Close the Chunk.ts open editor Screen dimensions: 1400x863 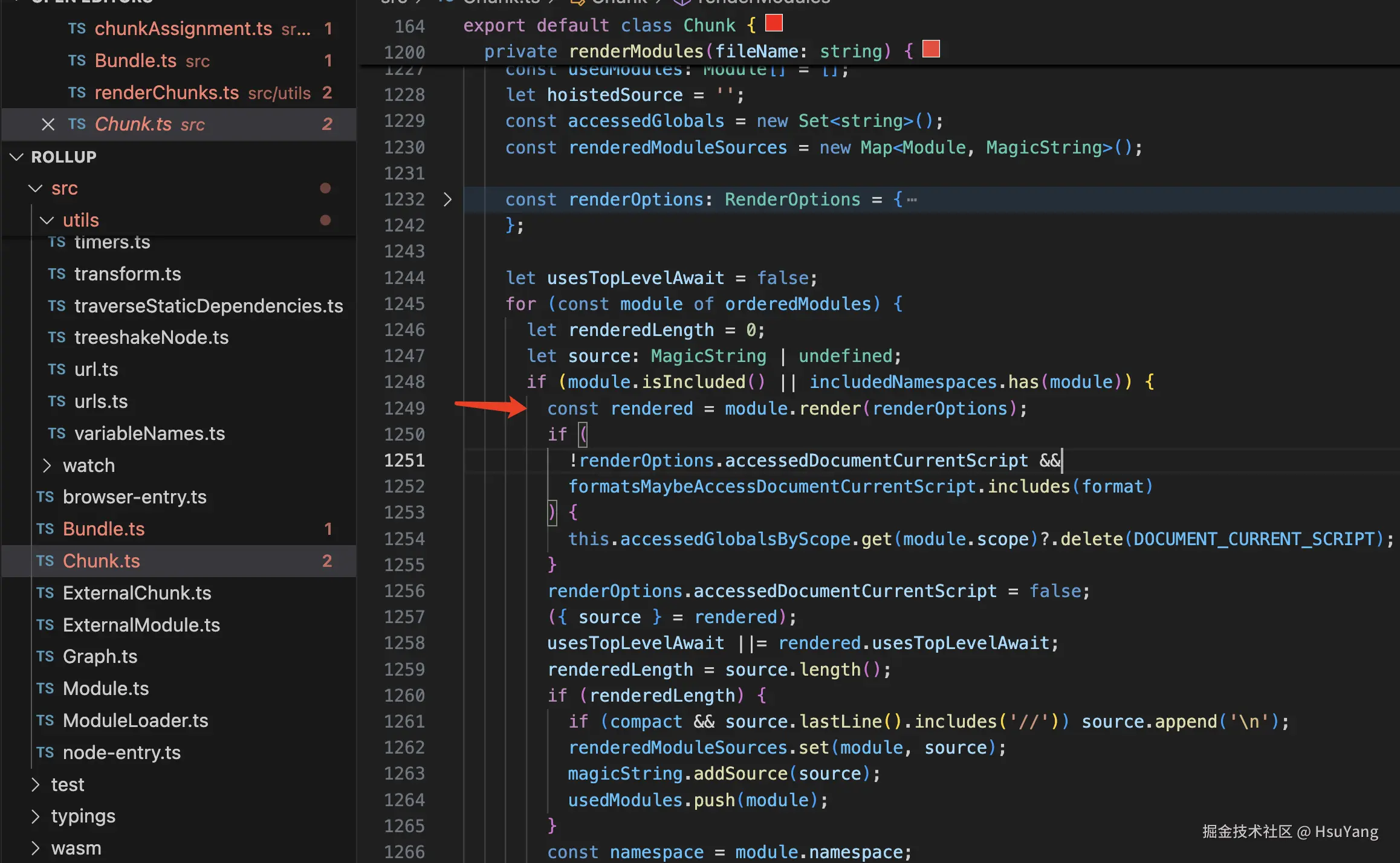[48, 124]
